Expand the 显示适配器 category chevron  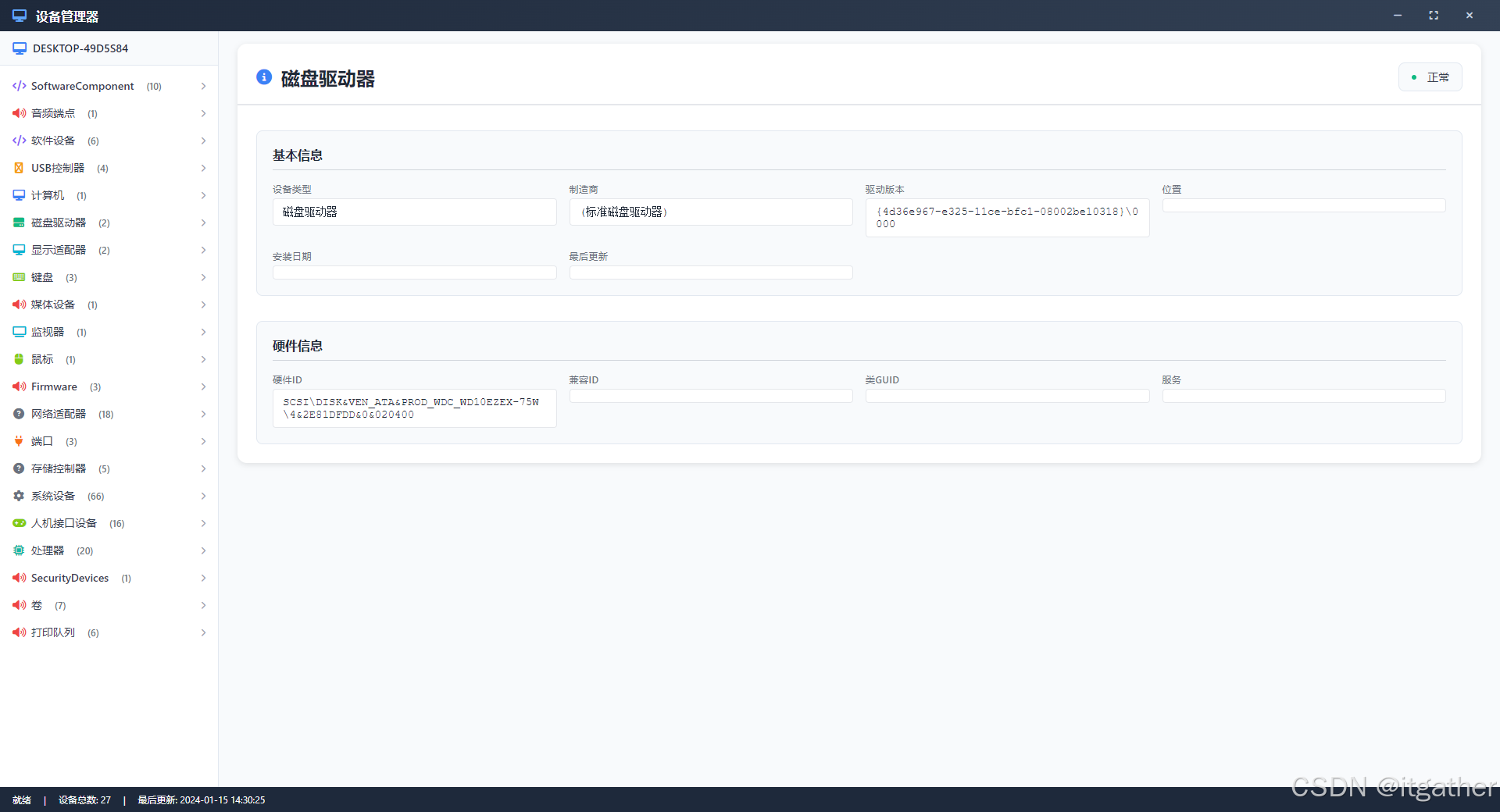click(203, 250)
